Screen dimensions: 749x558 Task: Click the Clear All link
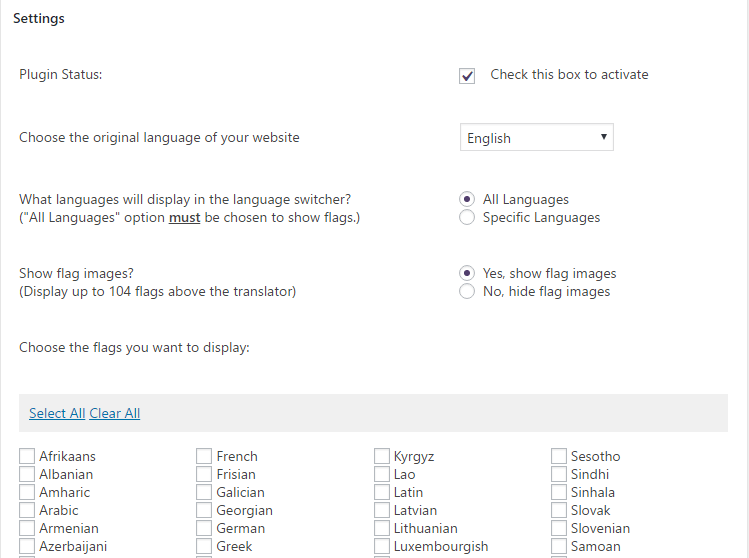[115, 413]
